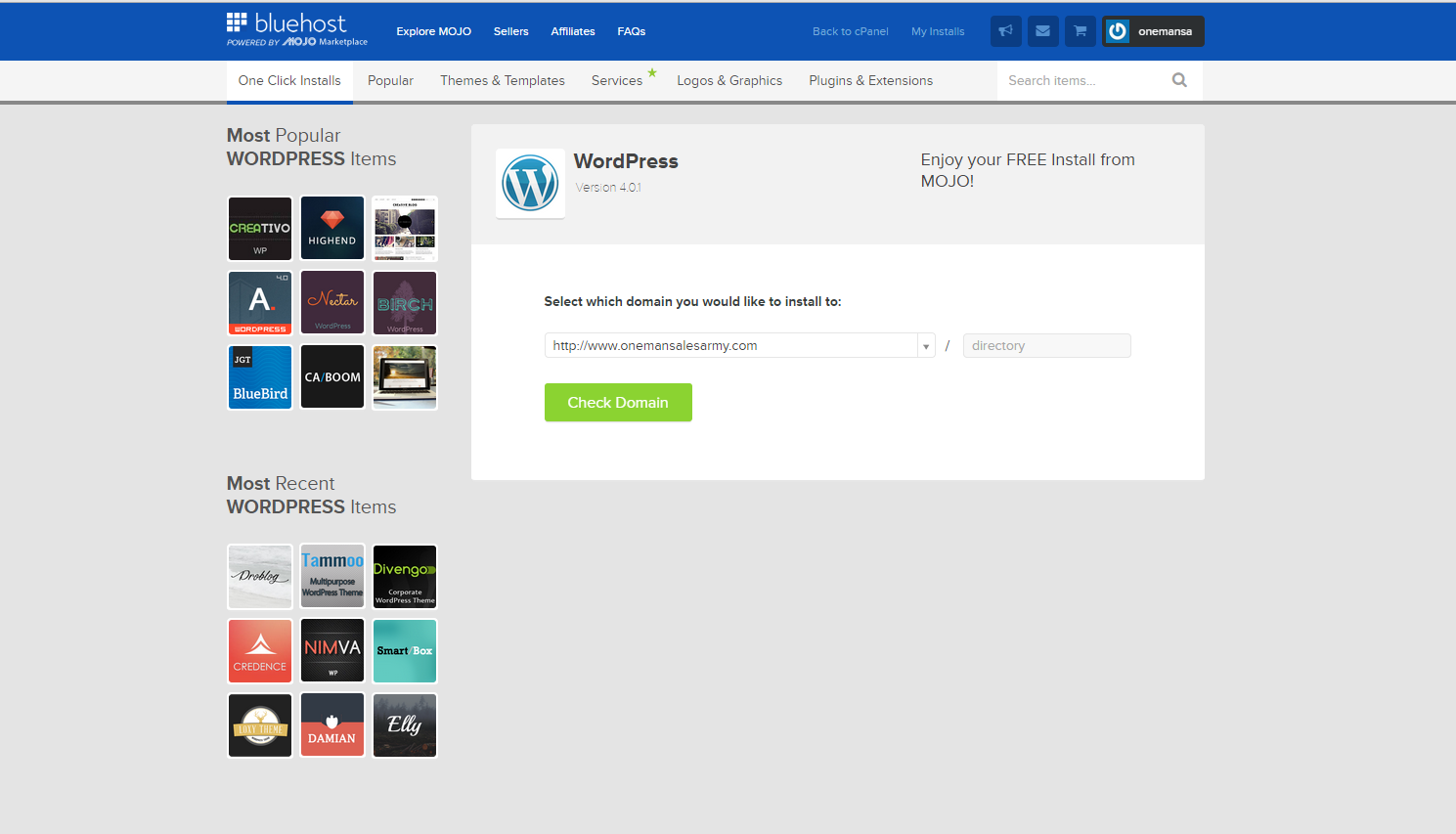Click the WordPress title heading
Screen dimensions: 1456x834
pyautogui.click(x=626, y=161)
